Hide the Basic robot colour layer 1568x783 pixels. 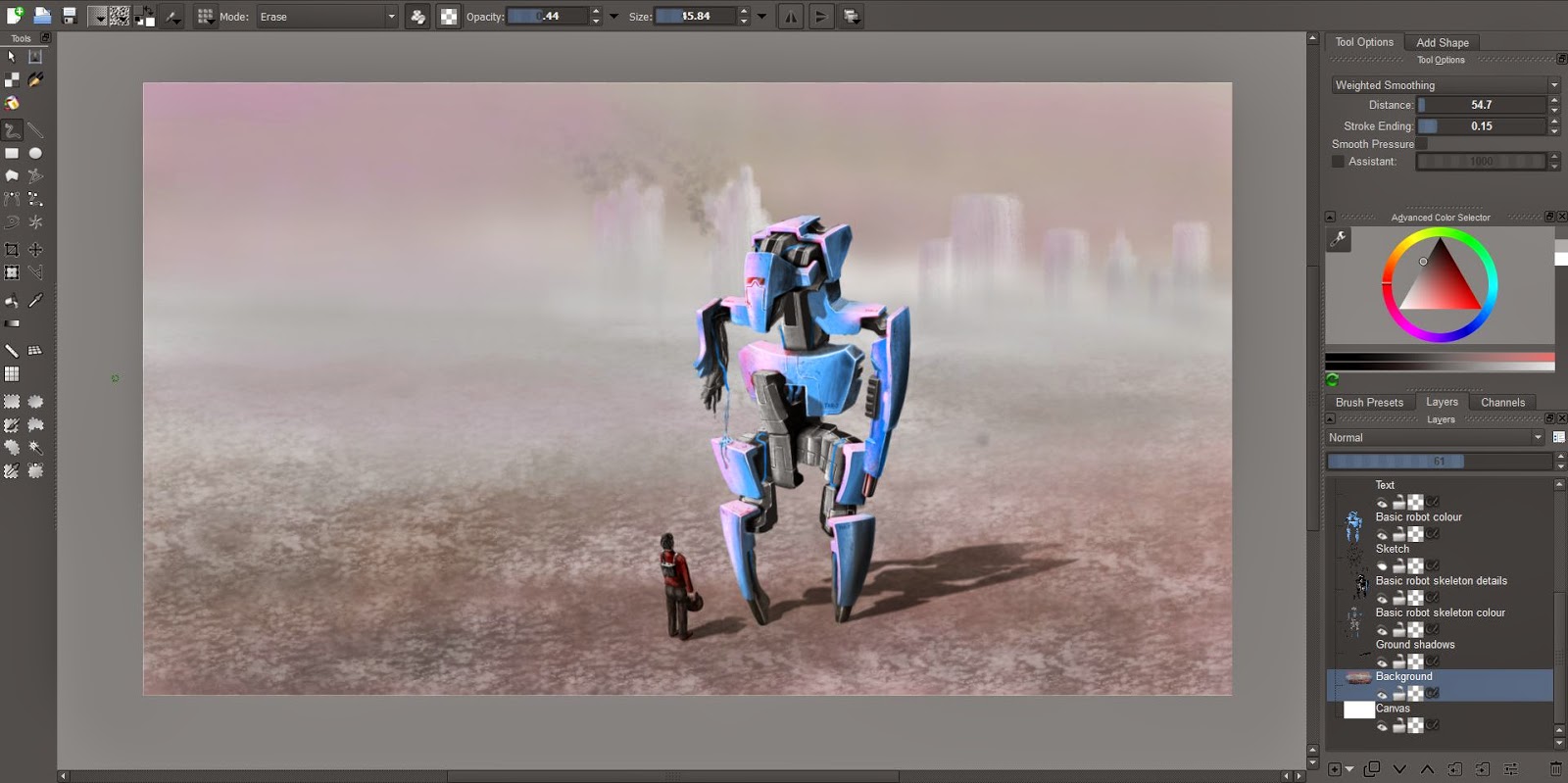1382,534
